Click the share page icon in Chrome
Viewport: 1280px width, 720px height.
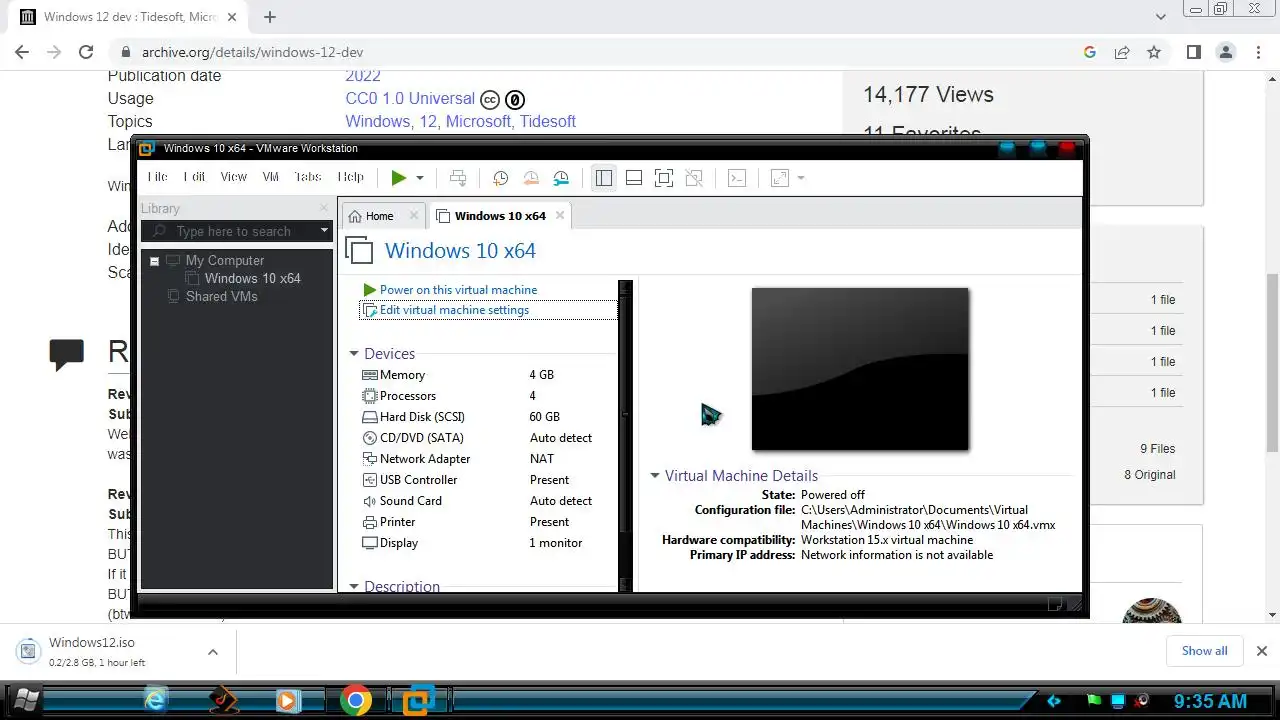pyautogui.click(x=1122, y=52)
